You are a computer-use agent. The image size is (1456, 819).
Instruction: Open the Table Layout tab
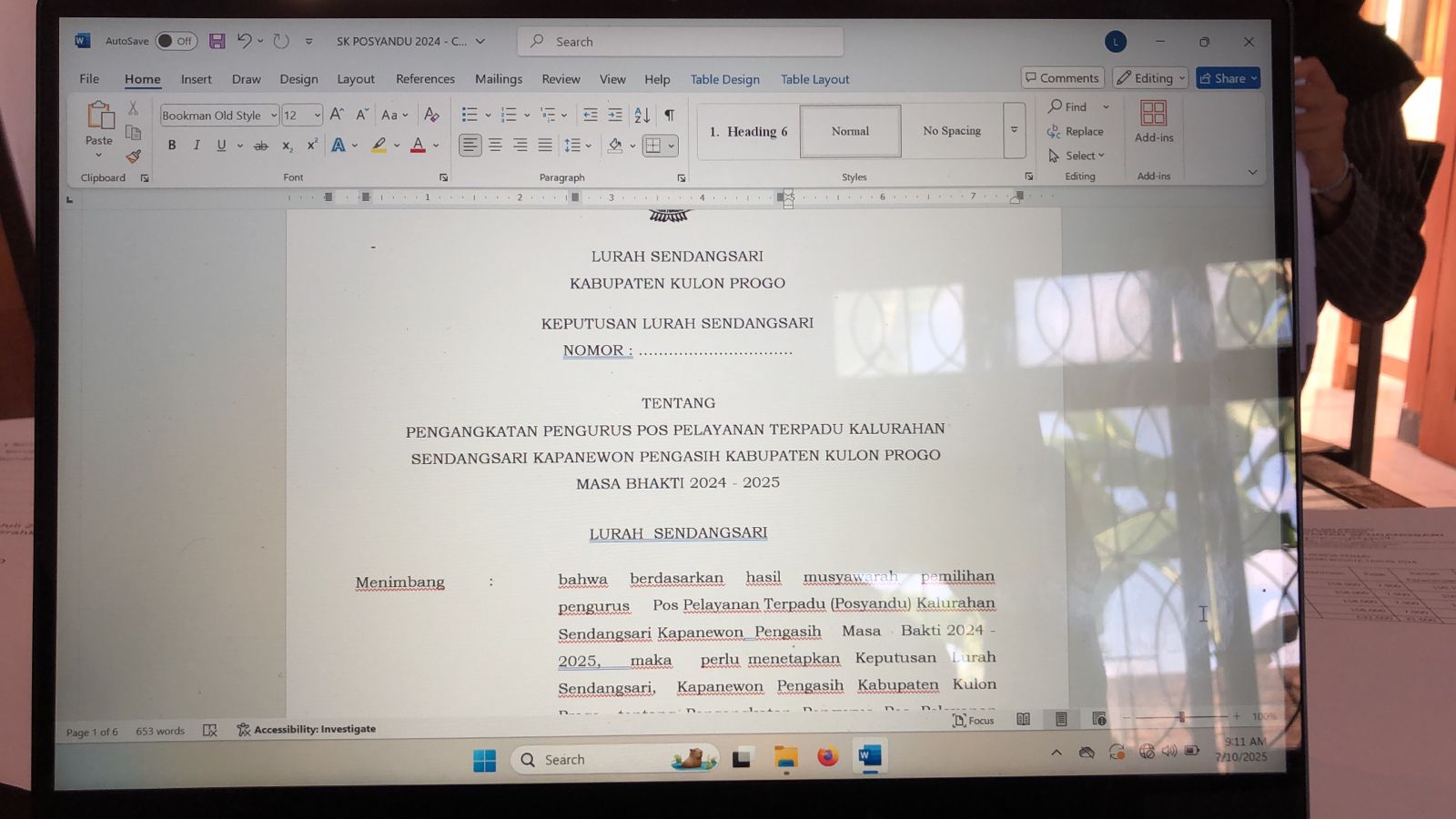(x=814, y=79)
